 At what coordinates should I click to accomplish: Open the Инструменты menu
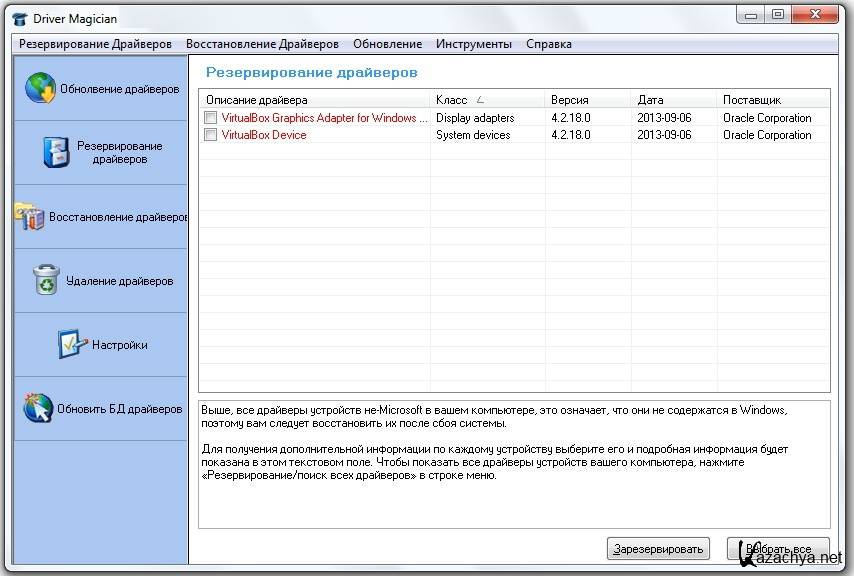(474, 44)
